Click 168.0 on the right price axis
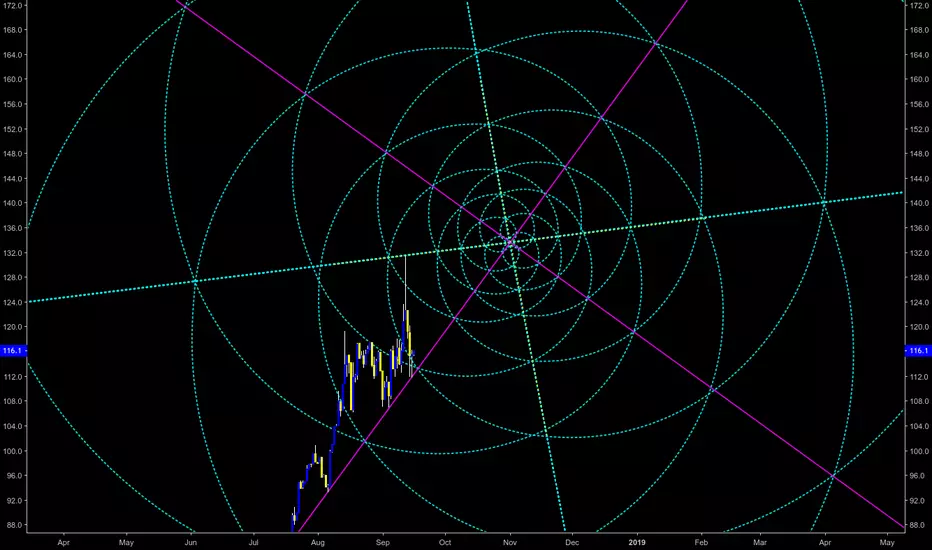This screenshot has height=550, width=932. 919,30
